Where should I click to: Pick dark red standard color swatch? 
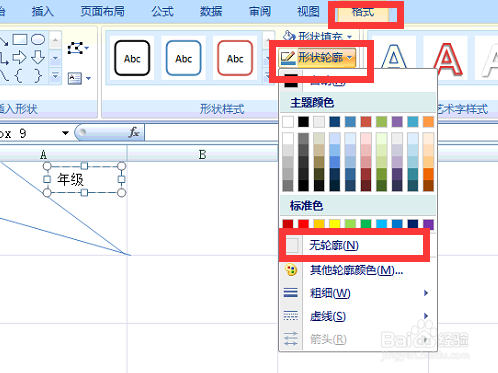click(288, 224)
